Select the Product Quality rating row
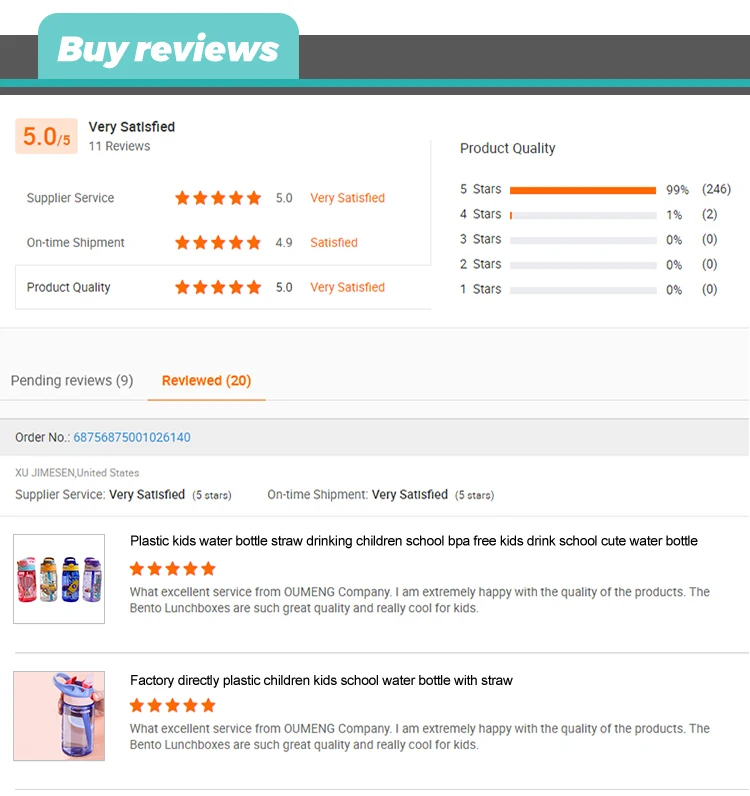 coord(223,287)
